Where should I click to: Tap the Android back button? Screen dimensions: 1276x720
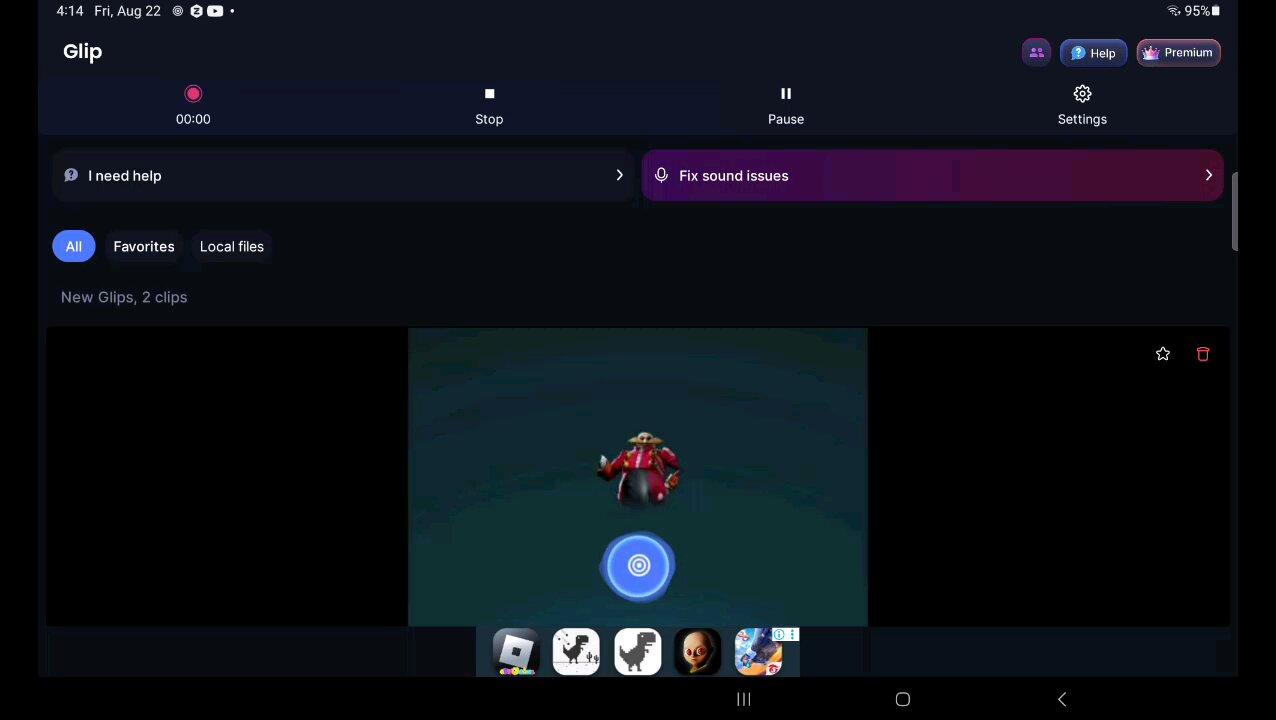tap(1062, 699)
